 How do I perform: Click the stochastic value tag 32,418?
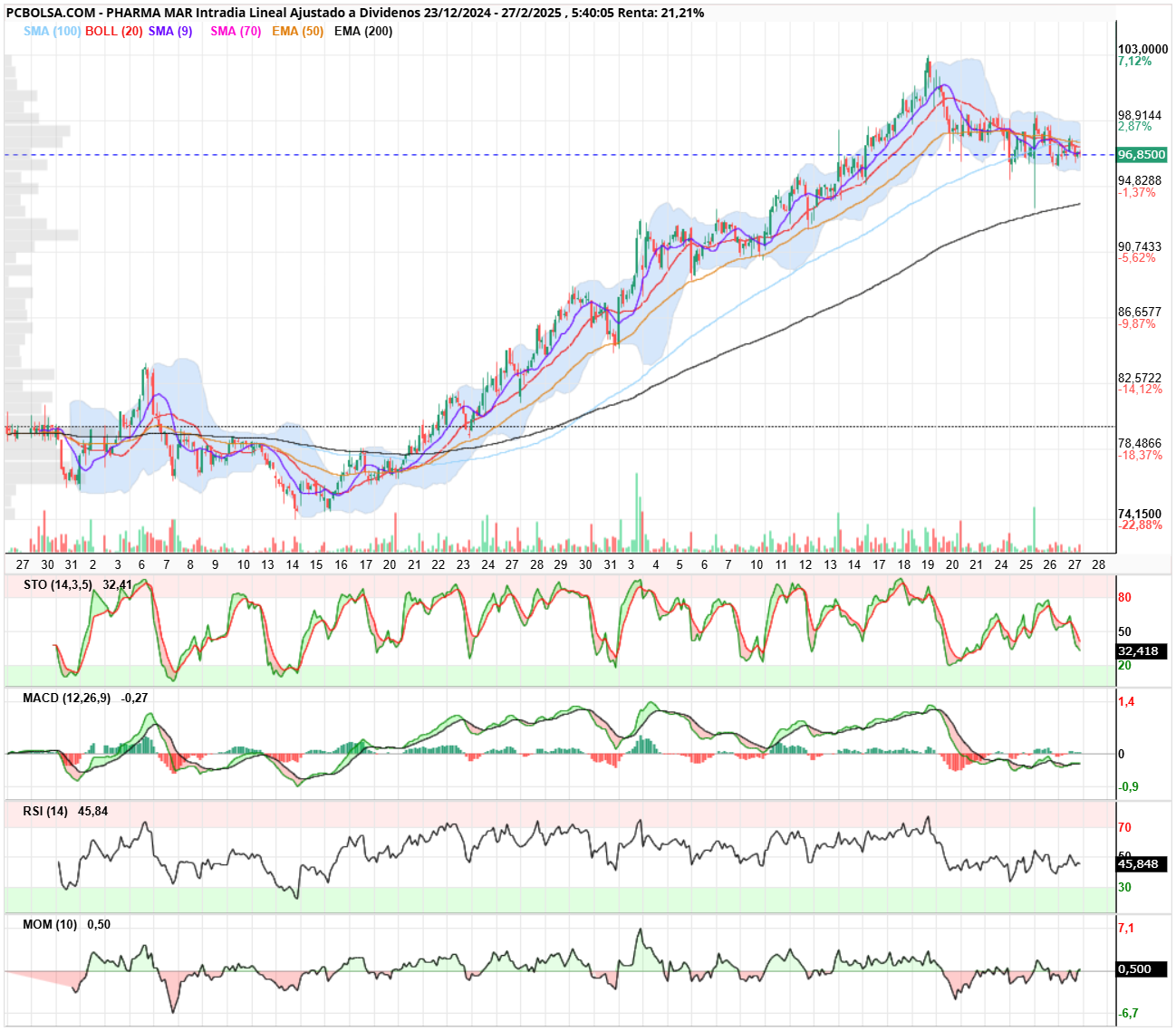pos(1142,651)
